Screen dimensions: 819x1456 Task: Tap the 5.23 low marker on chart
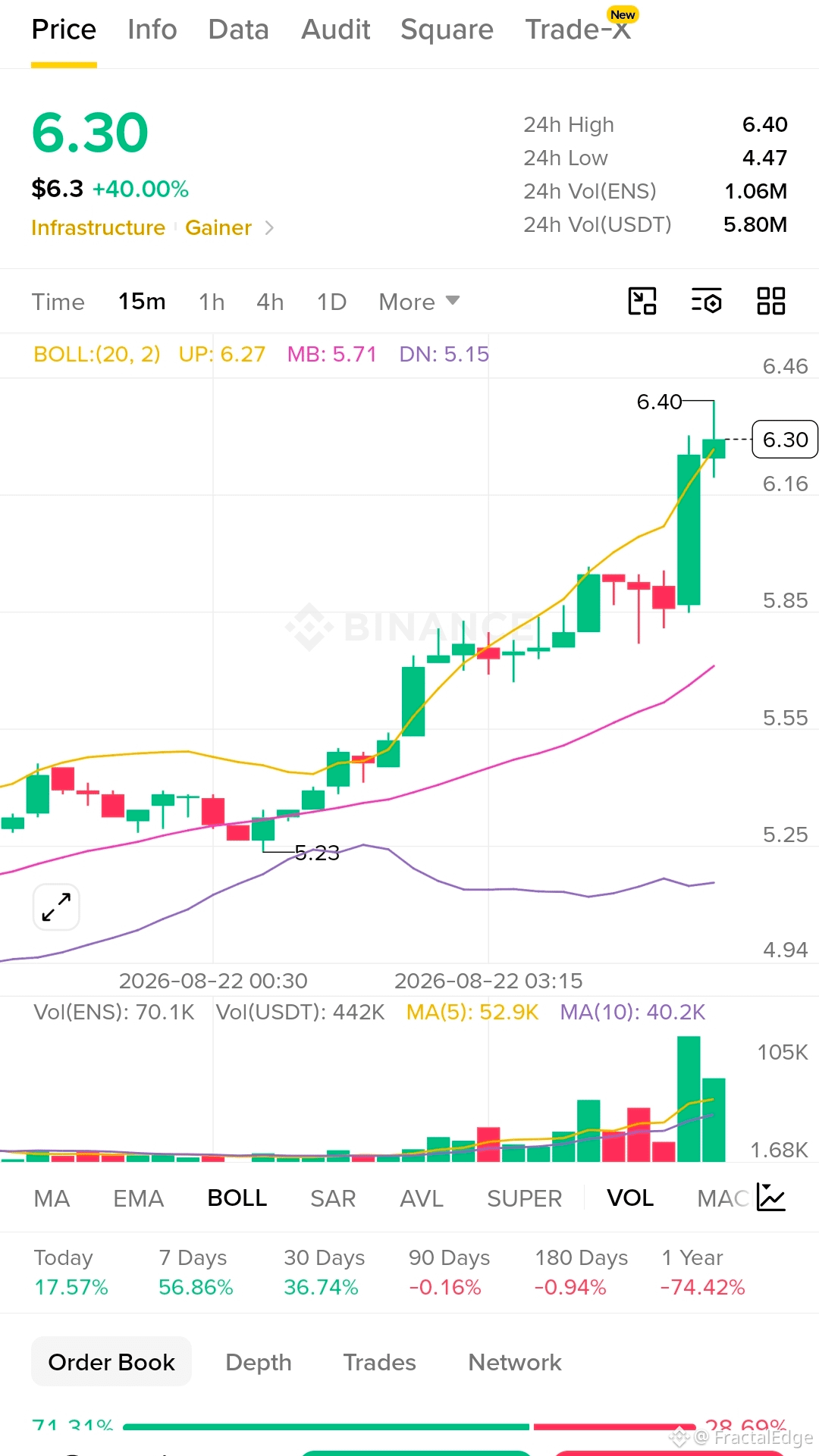click(x=317, y=853)
